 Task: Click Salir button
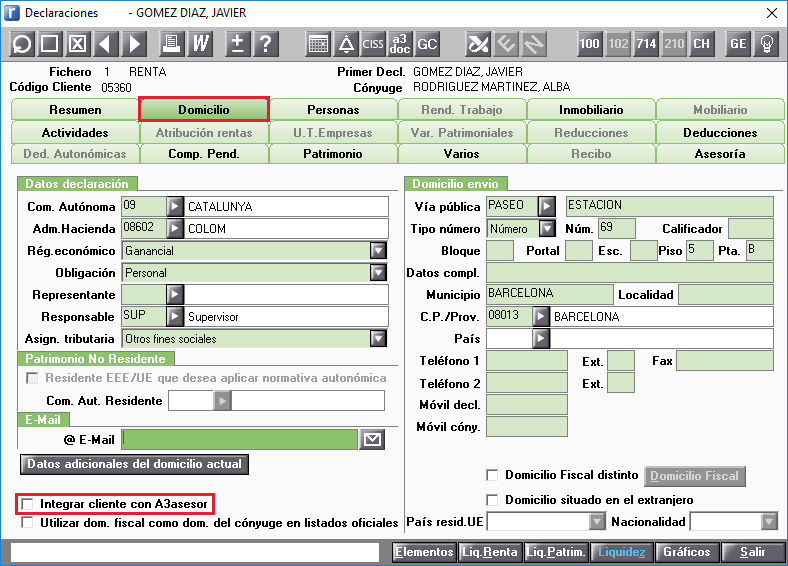[753, 552]
